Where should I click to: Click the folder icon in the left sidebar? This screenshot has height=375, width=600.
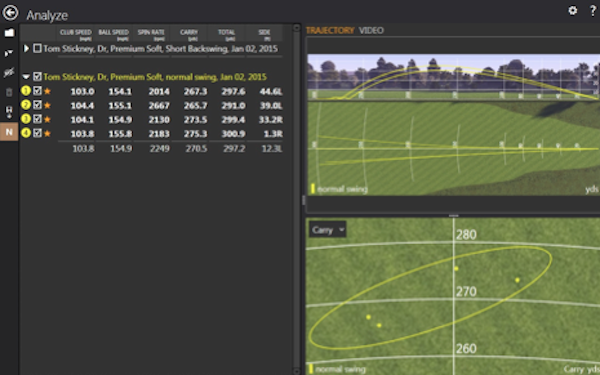(9, 33)
